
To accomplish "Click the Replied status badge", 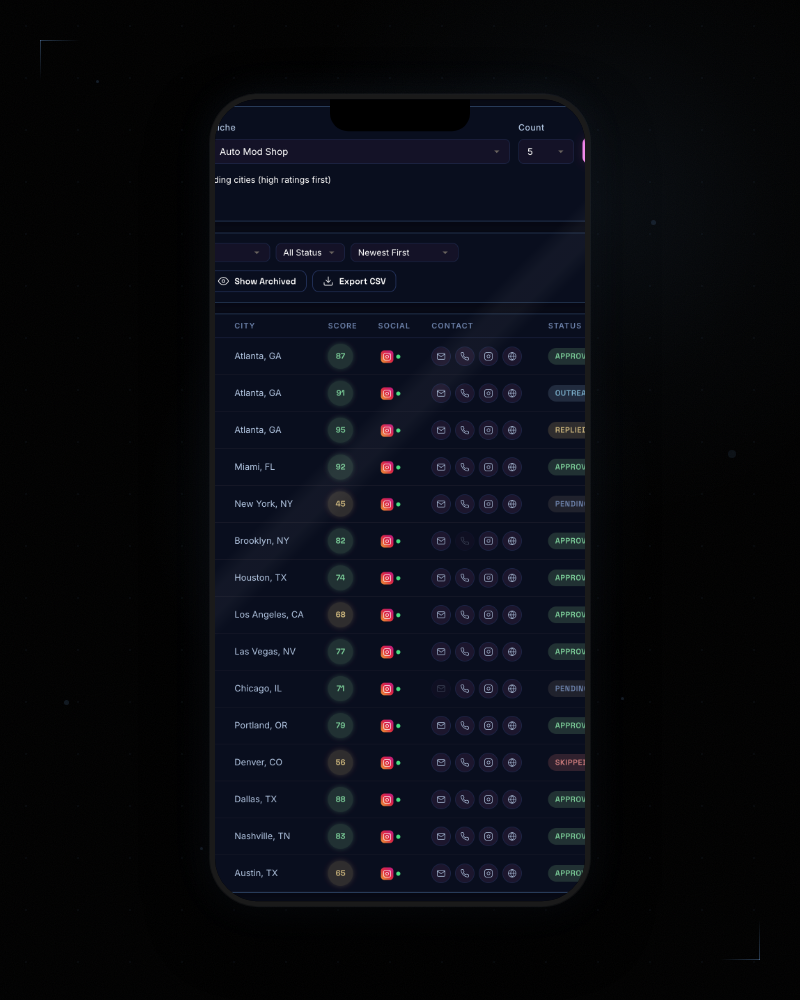I will pos(567,430).
